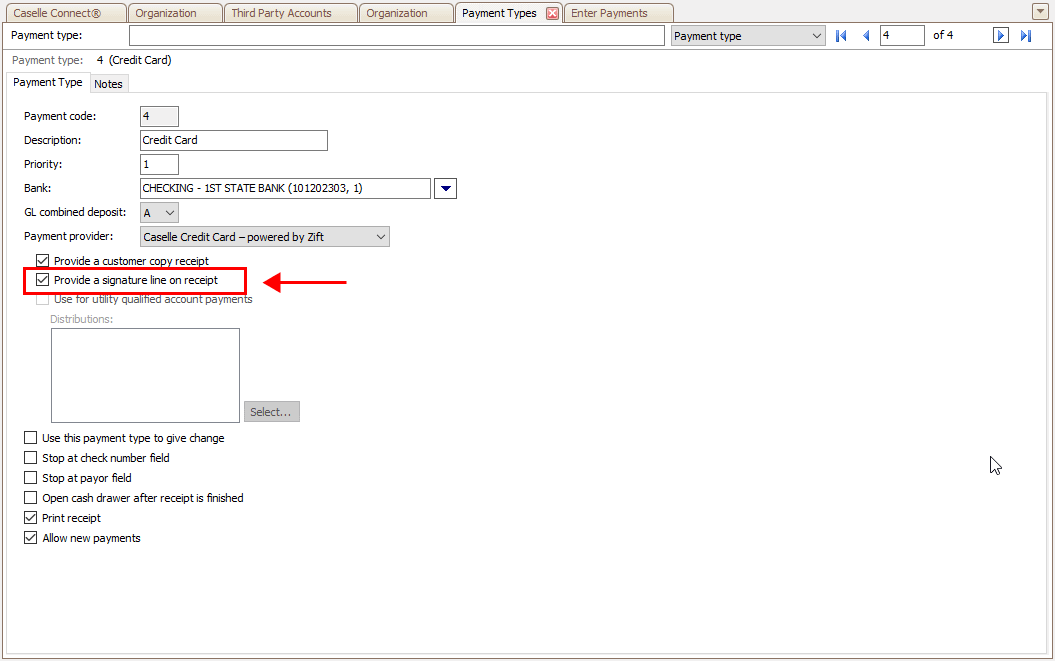Enable Open cash drawer after receipt
The width and height of the screenshot is (1055, 661).
(31, 498)
